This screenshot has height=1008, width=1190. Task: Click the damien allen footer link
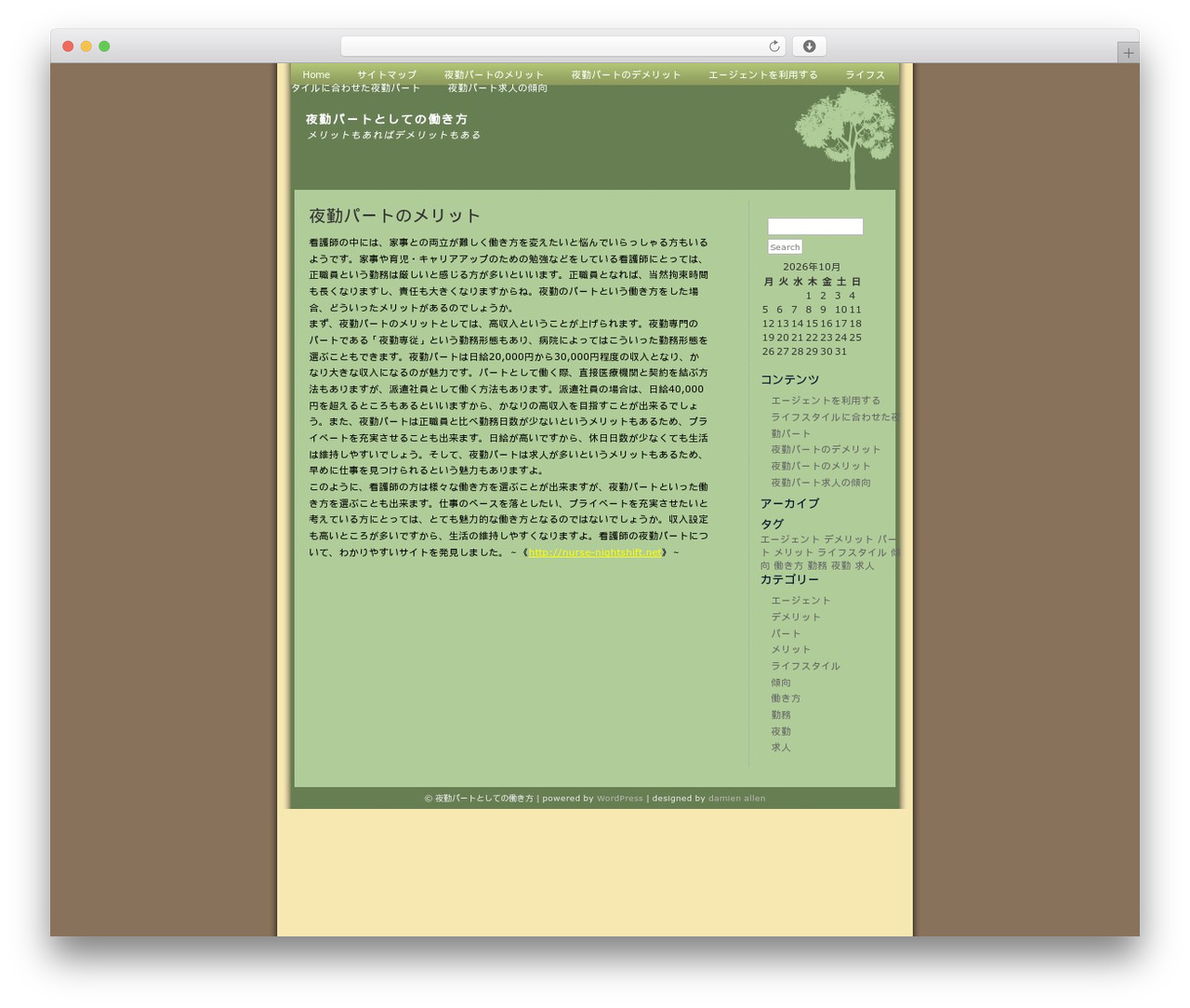pos(737,799)
